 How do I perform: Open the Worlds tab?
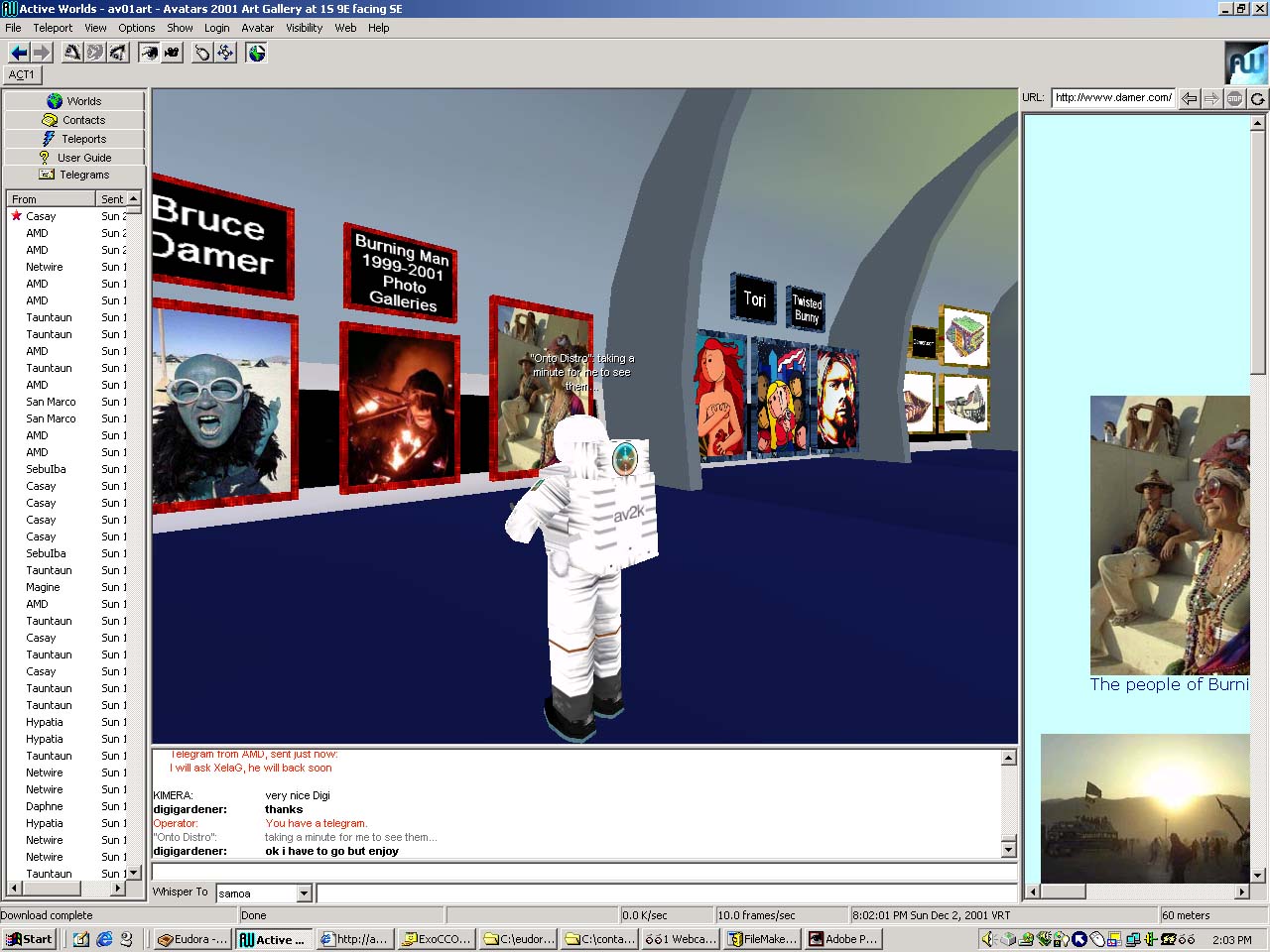[x=74, y=101]
